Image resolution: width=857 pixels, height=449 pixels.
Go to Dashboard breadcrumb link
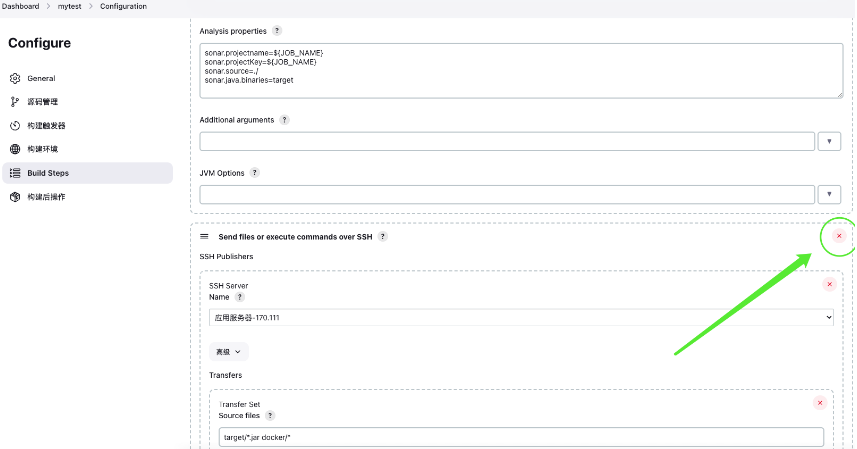20,7
